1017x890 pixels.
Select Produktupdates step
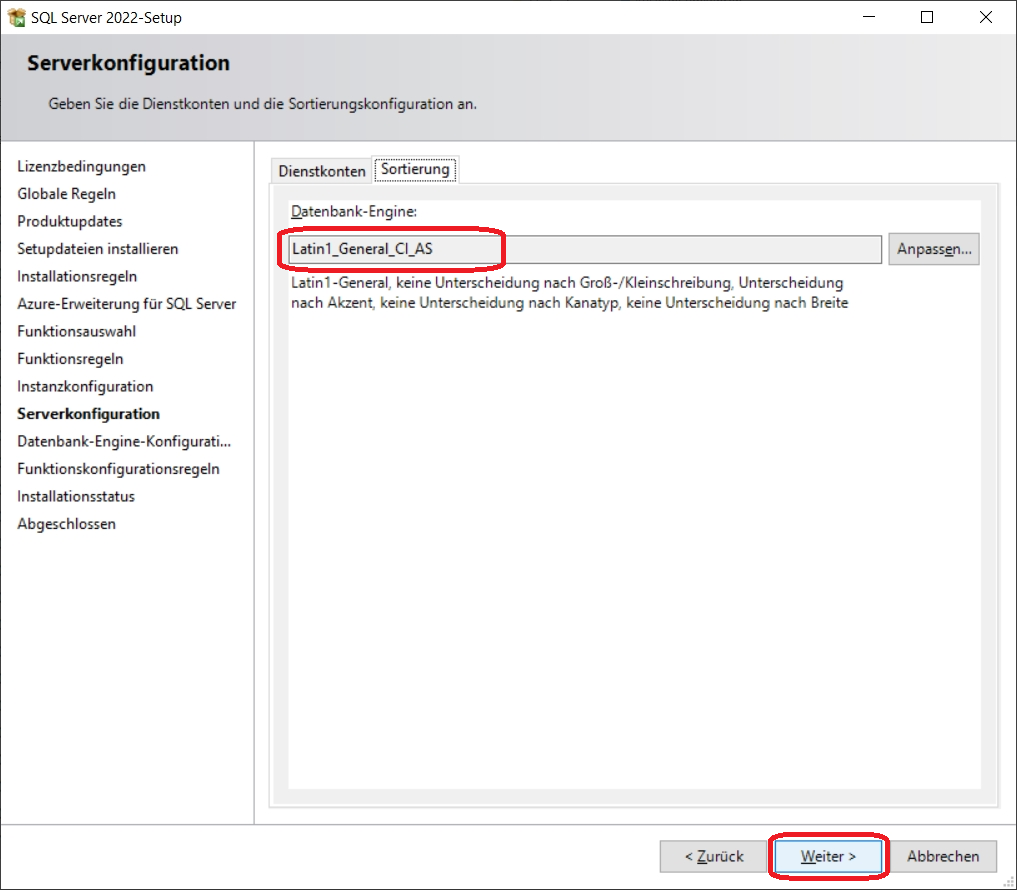coord(69,221)
